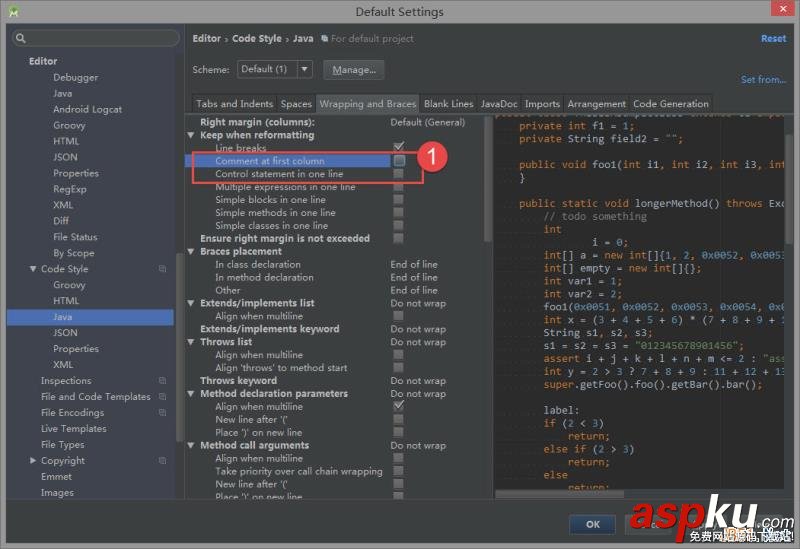Click the code preview horizontal scrollbar
Screen dimensions: 800x549
(560, 494)
